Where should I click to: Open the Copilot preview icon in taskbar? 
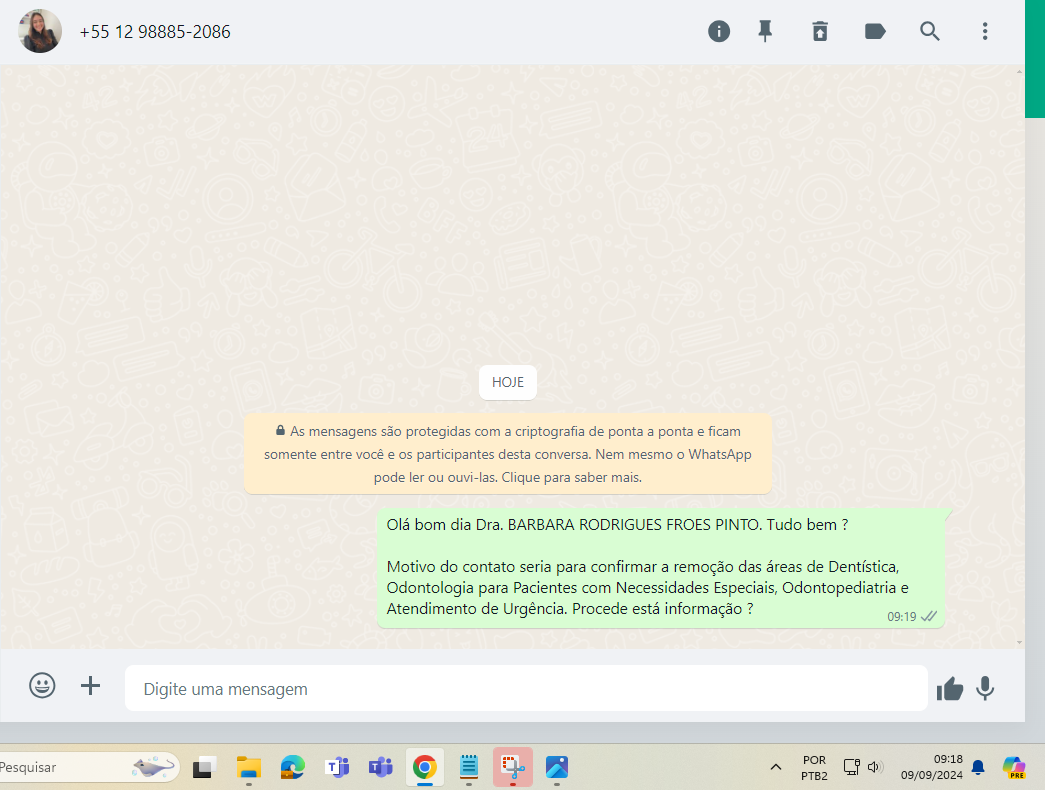point(1014,767)
